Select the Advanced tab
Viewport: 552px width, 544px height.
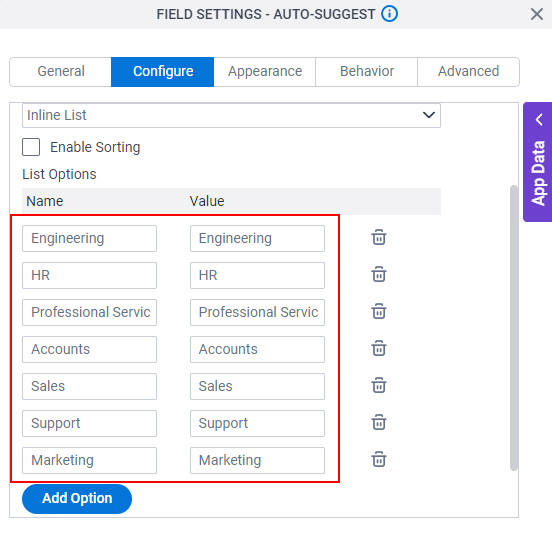click(468, 71)
